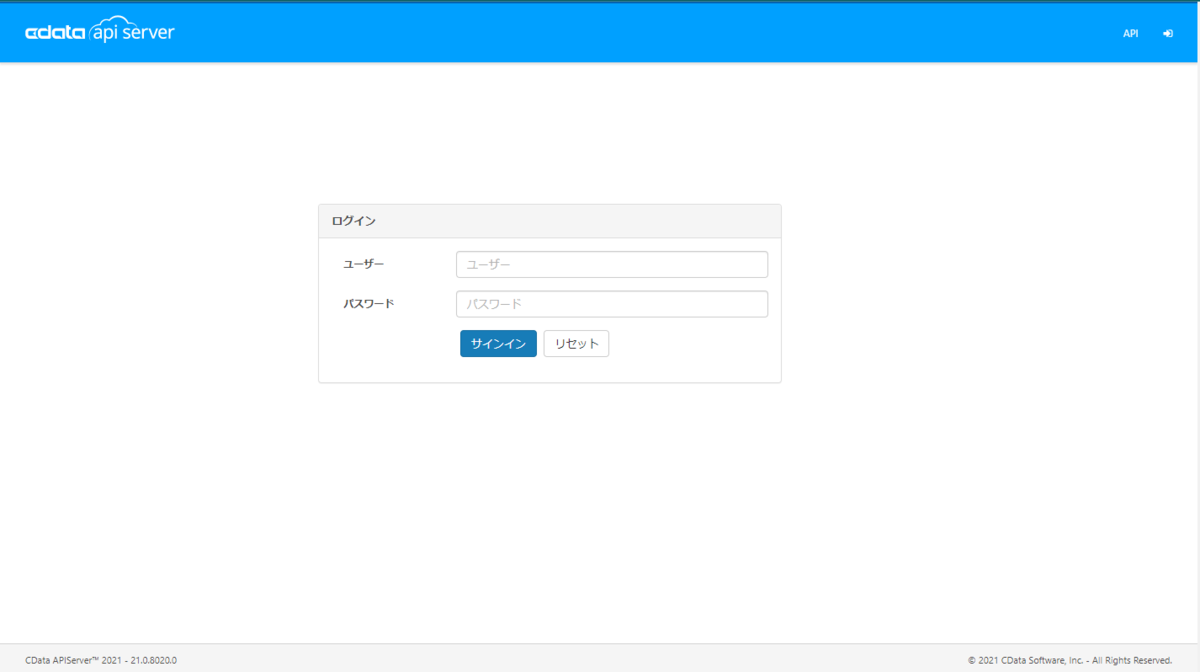The height and width of the screenshot is (672, 1200).
Task: Focus the パスワード password input field
Action: 612,304
